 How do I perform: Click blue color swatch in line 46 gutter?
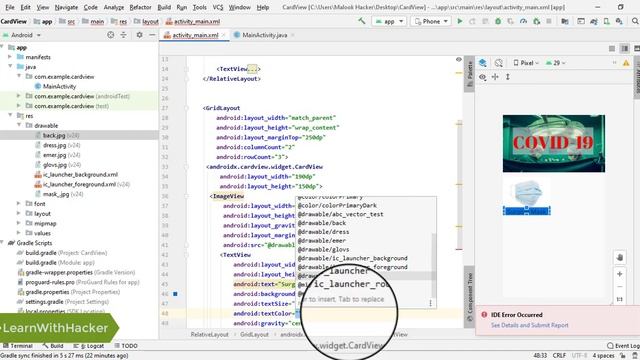(175, 293)
